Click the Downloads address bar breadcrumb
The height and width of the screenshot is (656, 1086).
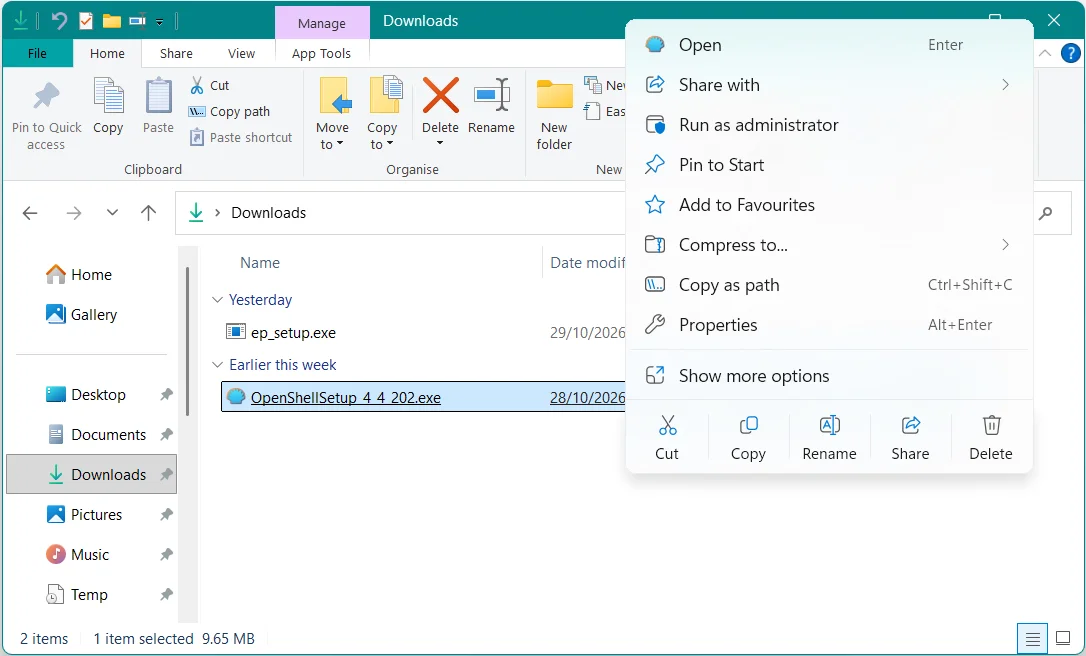tap(268, 213)
